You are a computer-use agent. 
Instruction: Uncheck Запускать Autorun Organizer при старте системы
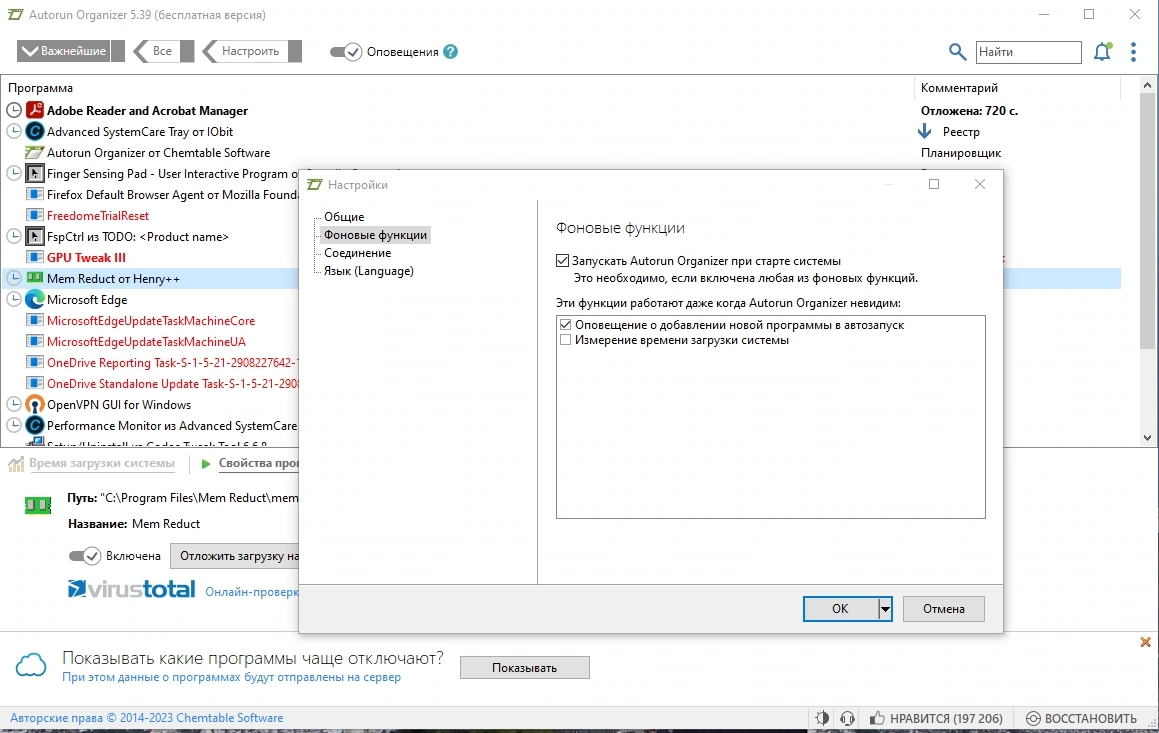pyautogui.click(x=562, y=261)
